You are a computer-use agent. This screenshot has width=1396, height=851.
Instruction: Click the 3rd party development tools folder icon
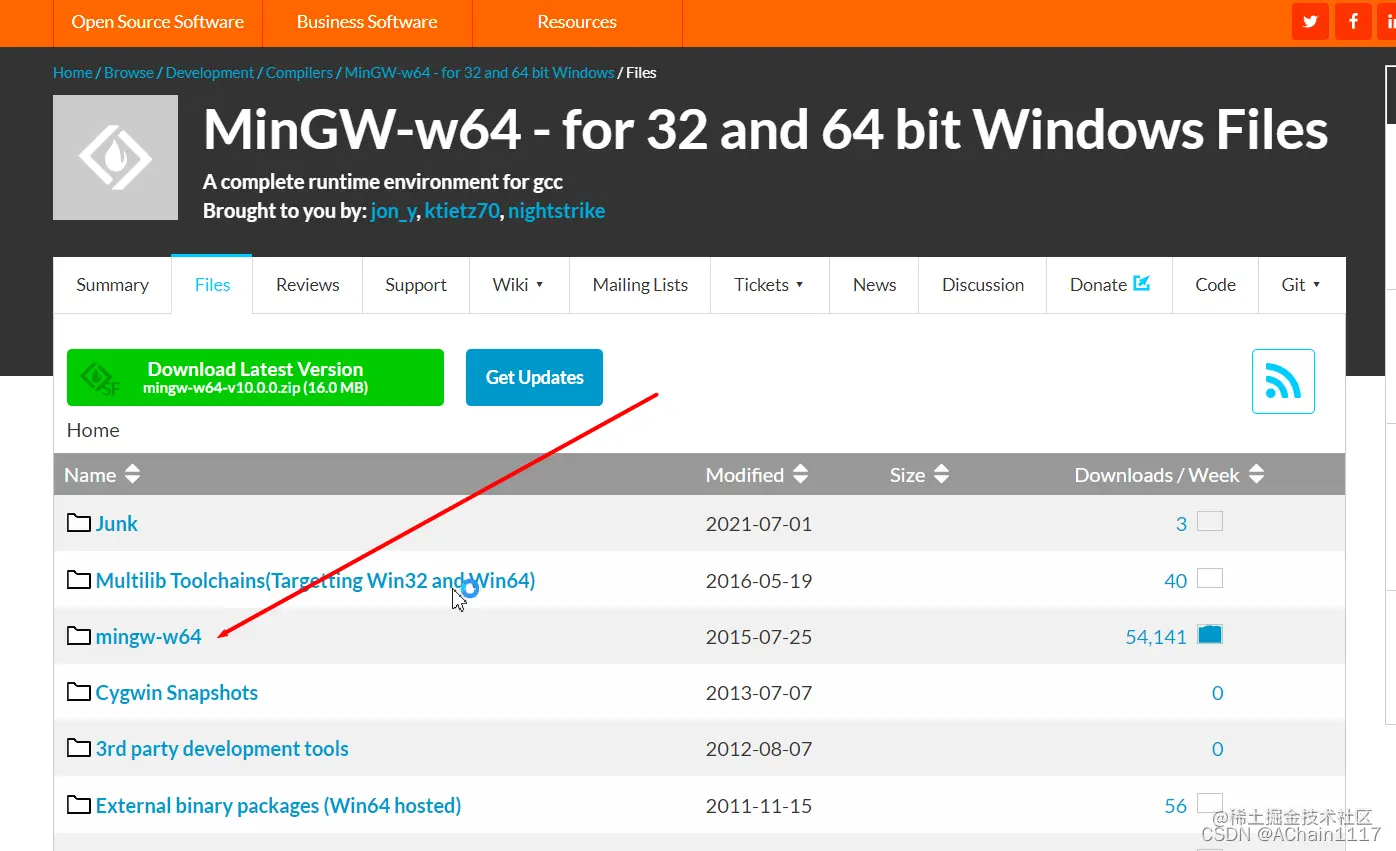79,748
